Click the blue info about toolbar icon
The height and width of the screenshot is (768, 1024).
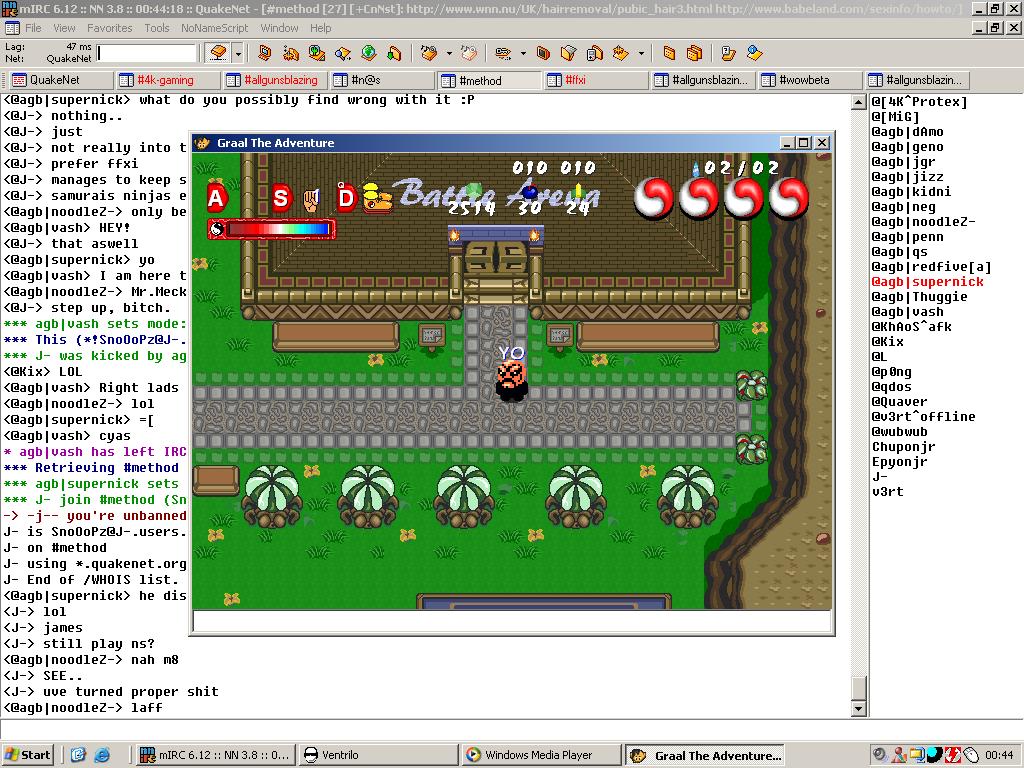(754, 53)
